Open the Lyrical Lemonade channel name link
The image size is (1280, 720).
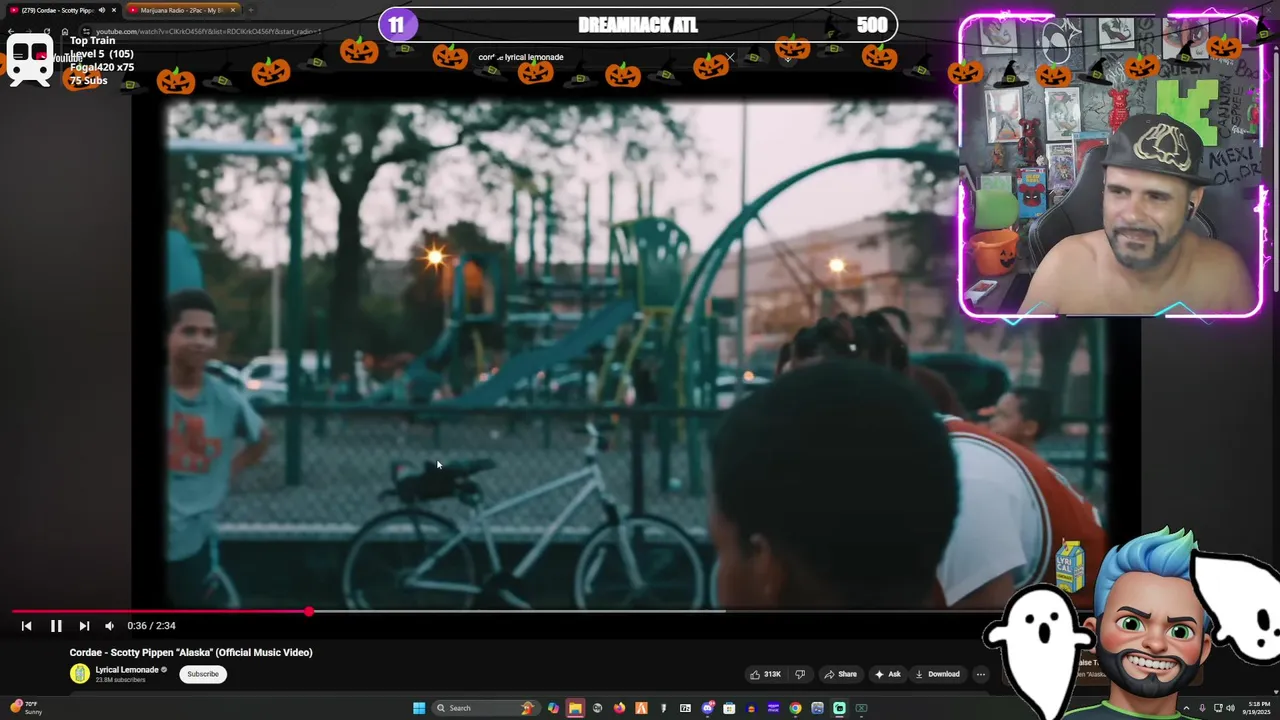[127, 670]
